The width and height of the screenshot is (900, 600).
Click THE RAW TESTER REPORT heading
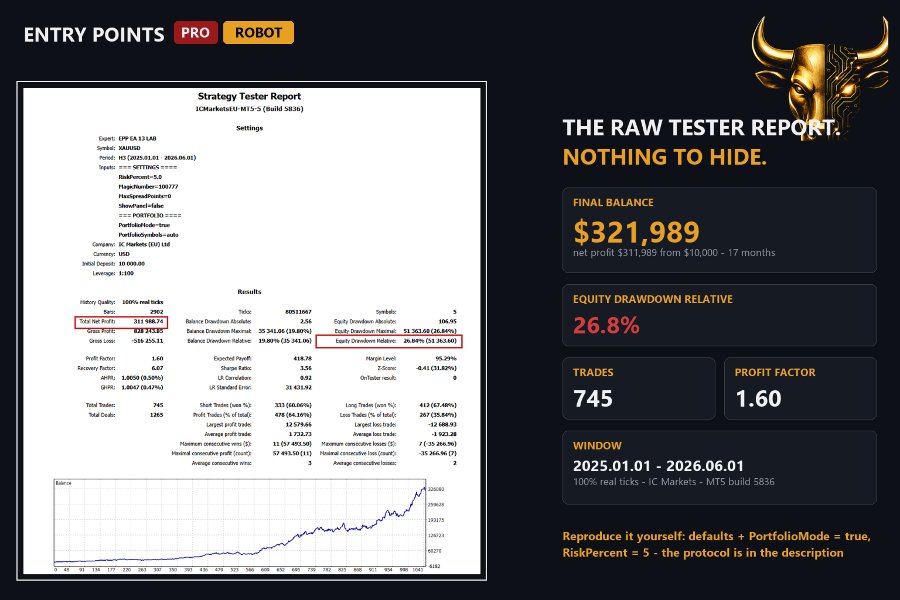point(701,127)
